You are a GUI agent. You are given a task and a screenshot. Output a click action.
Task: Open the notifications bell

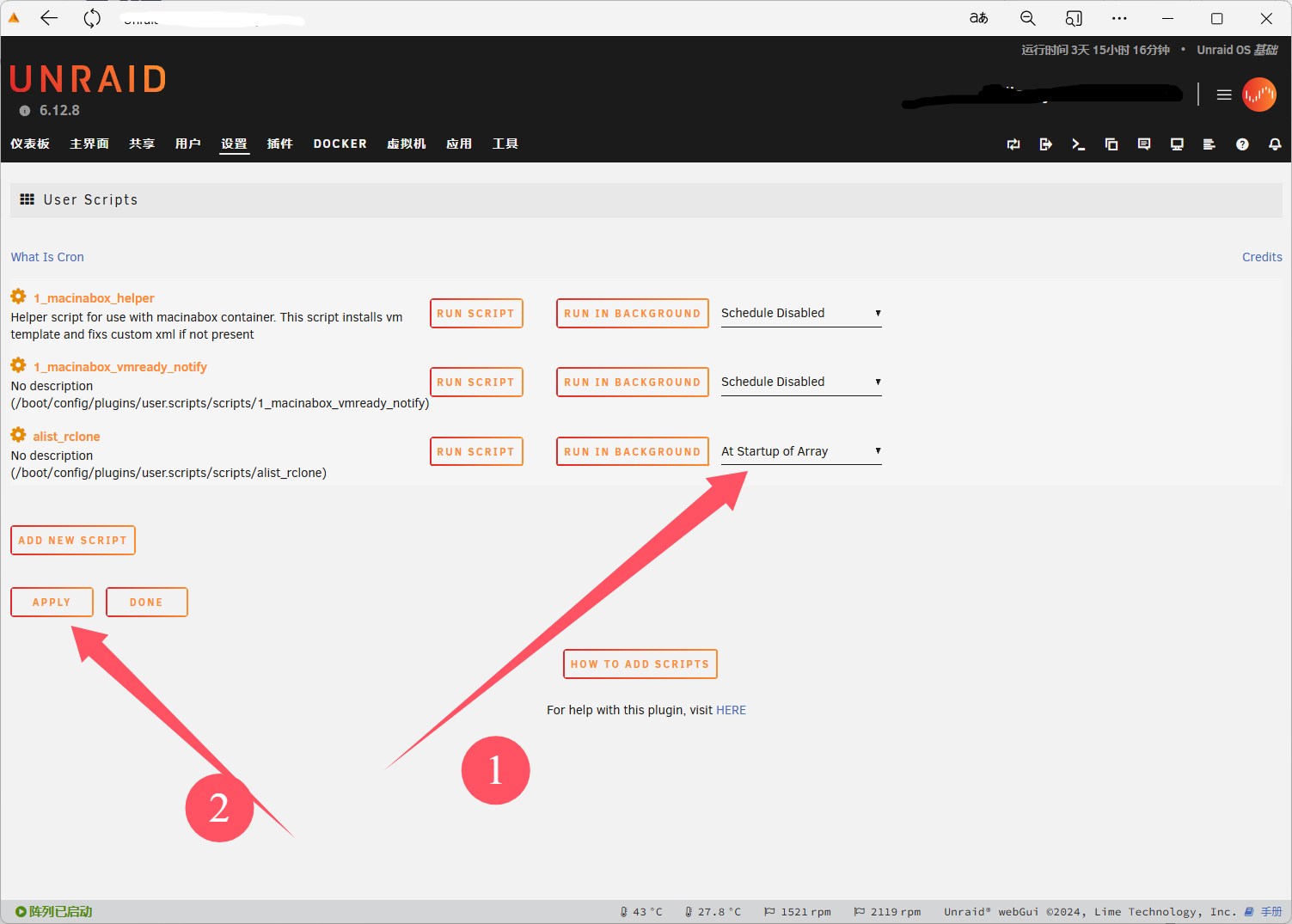pyautogui.click(x=1275, y=144)
